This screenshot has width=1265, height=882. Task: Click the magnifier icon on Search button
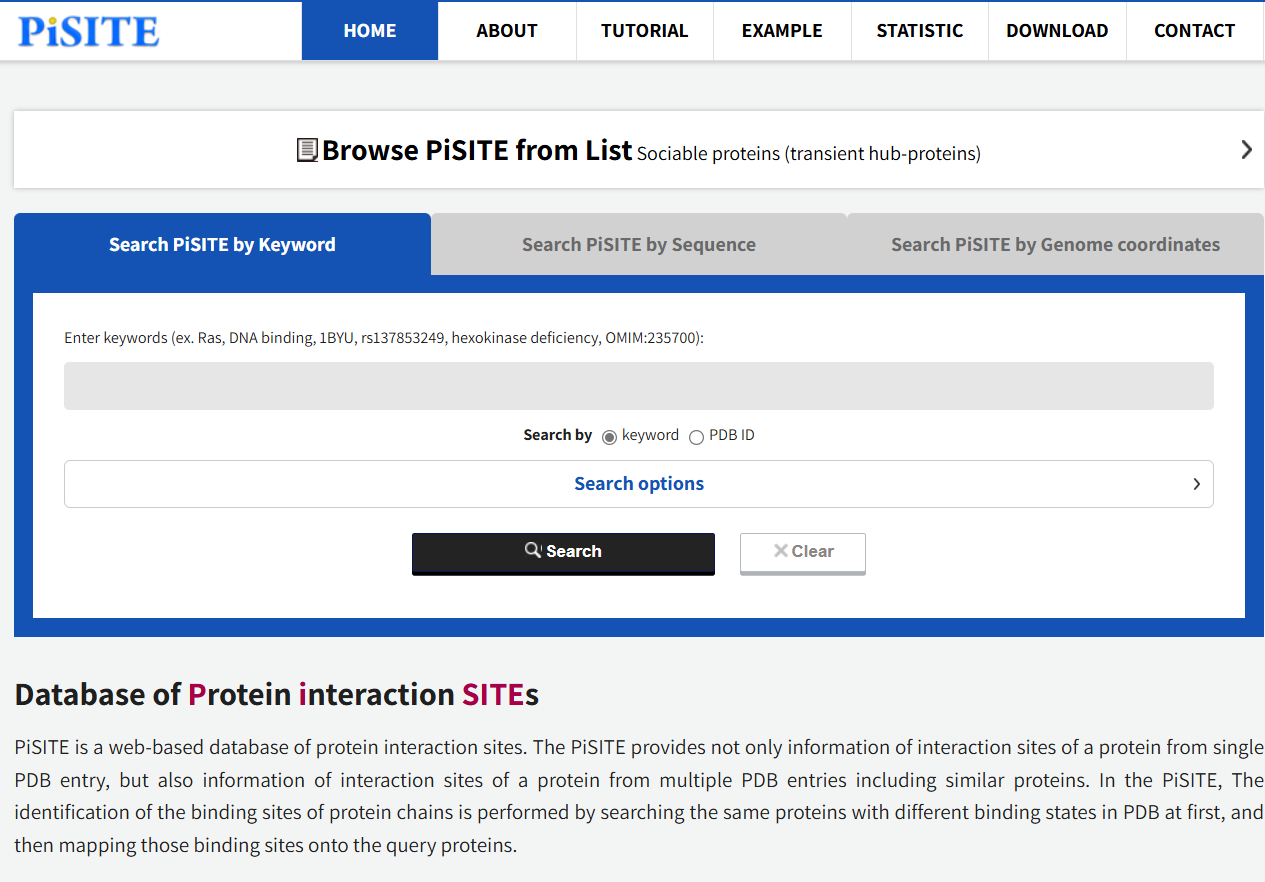pos(534,550)
